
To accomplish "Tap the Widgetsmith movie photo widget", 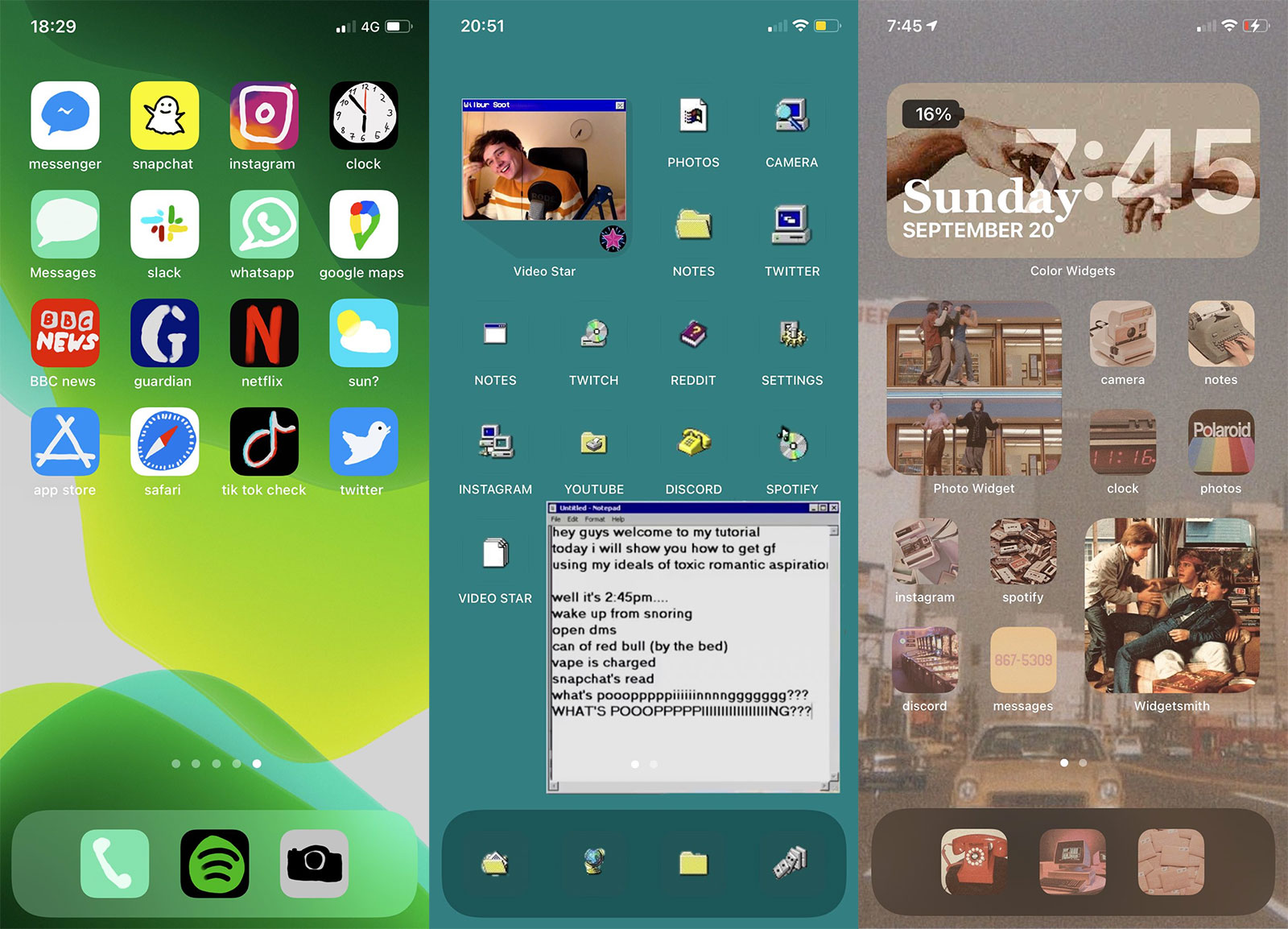I will coord(1172,605).
